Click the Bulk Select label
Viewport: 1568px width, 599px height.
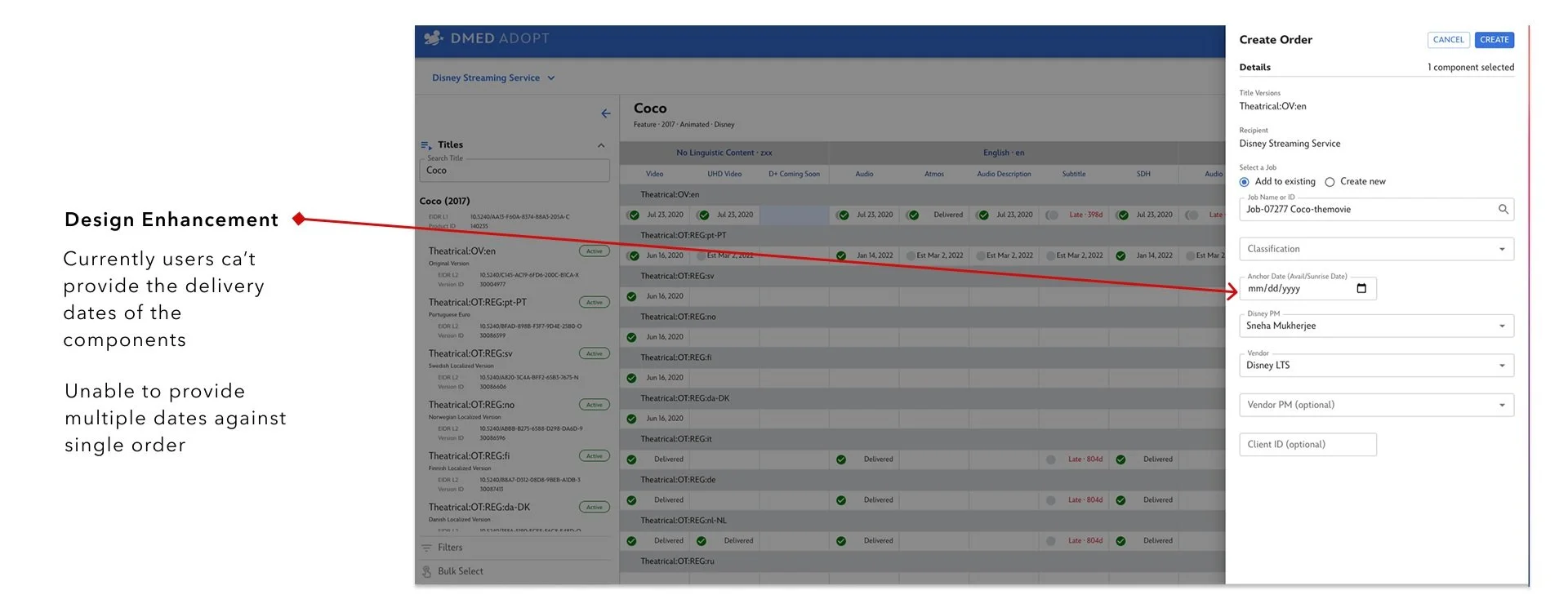coord(461,571)
